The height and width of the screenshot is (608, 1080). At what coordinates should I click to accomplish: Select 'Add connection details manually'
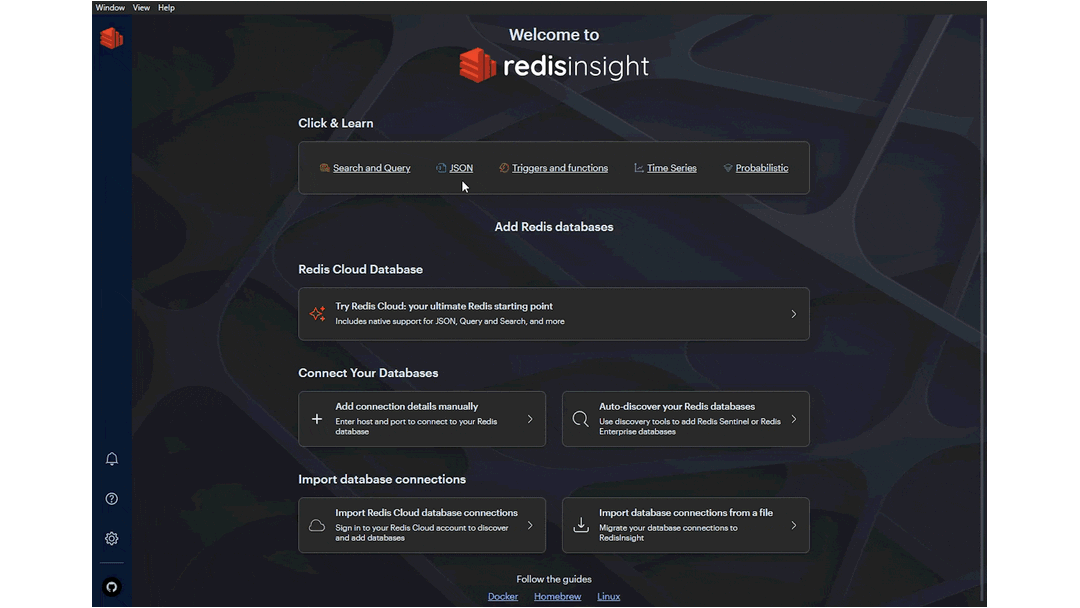[x=422, y=419]
